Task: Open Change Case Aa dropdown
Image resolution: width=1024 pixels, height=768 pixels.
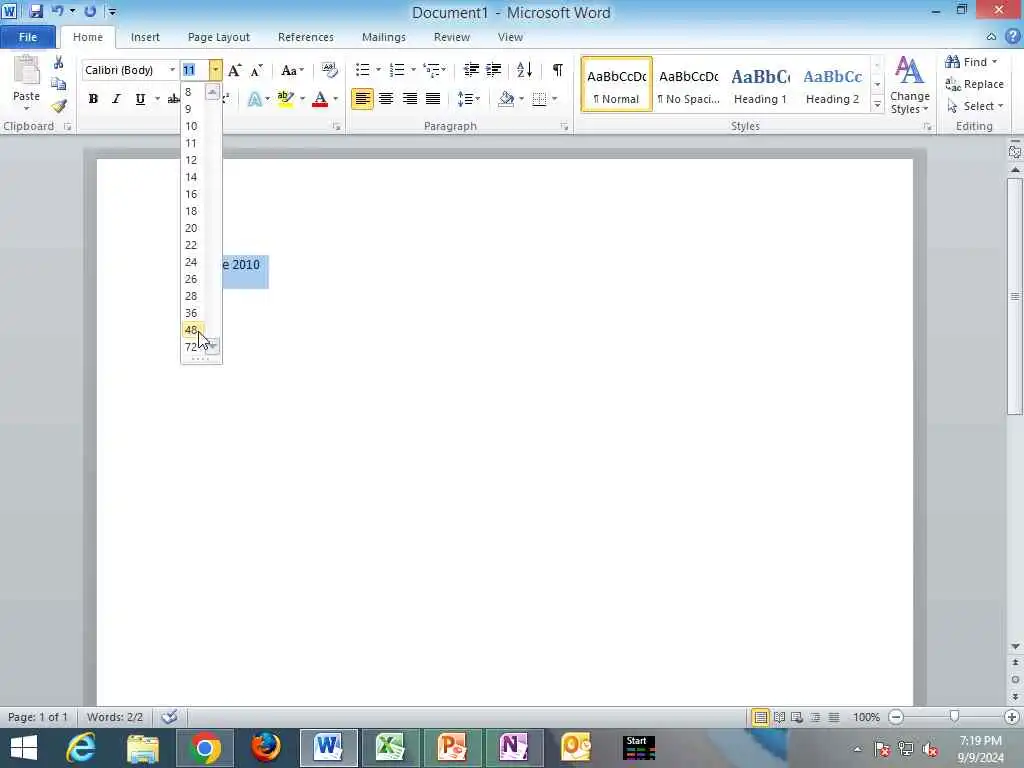Action: [292, 70]
